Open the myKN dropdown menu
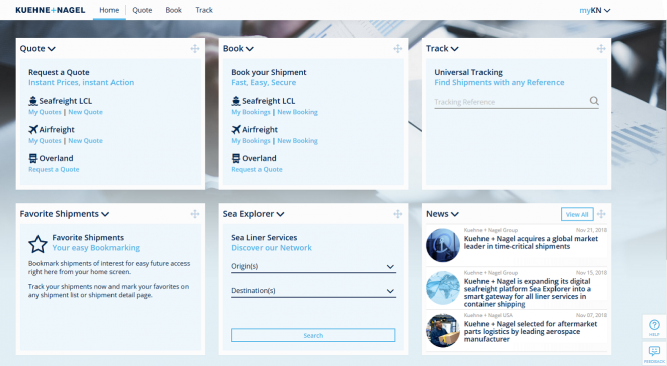Viewport: 667px width, 366px height. 595,10
